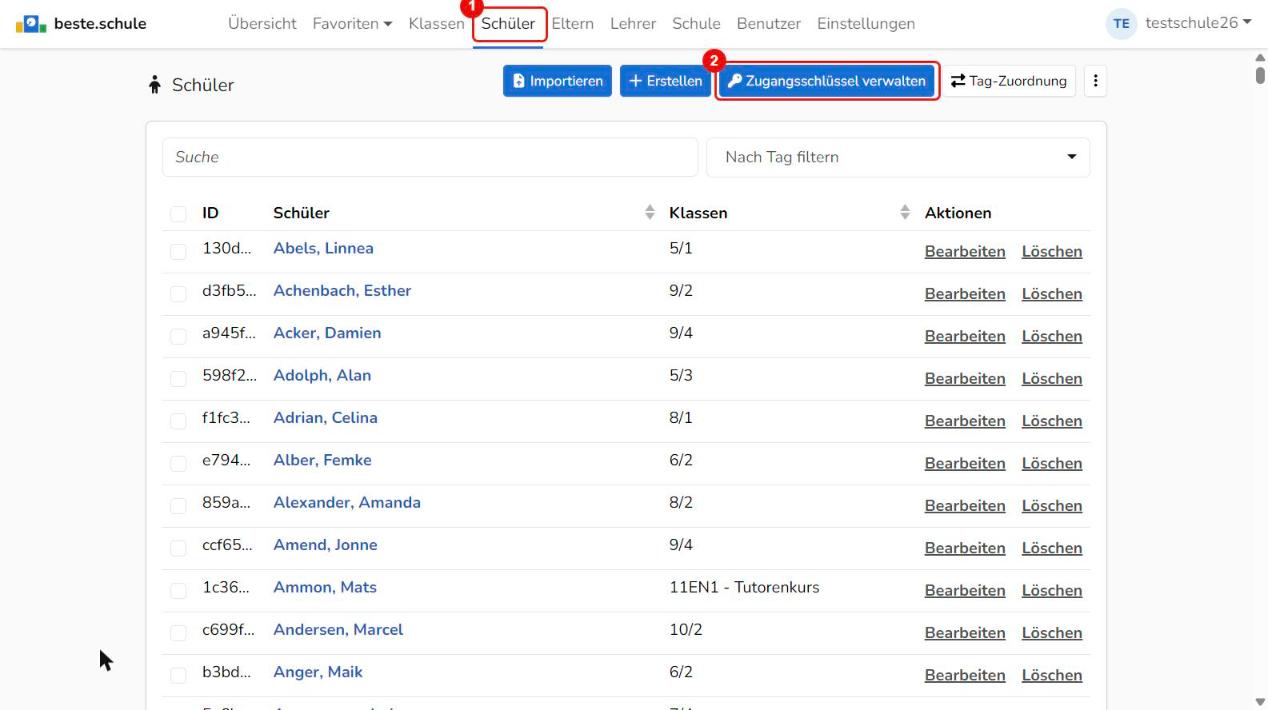Click Bearbeiten for Abels, Linnea
1268x710 pixels.
tap(965, 252)
